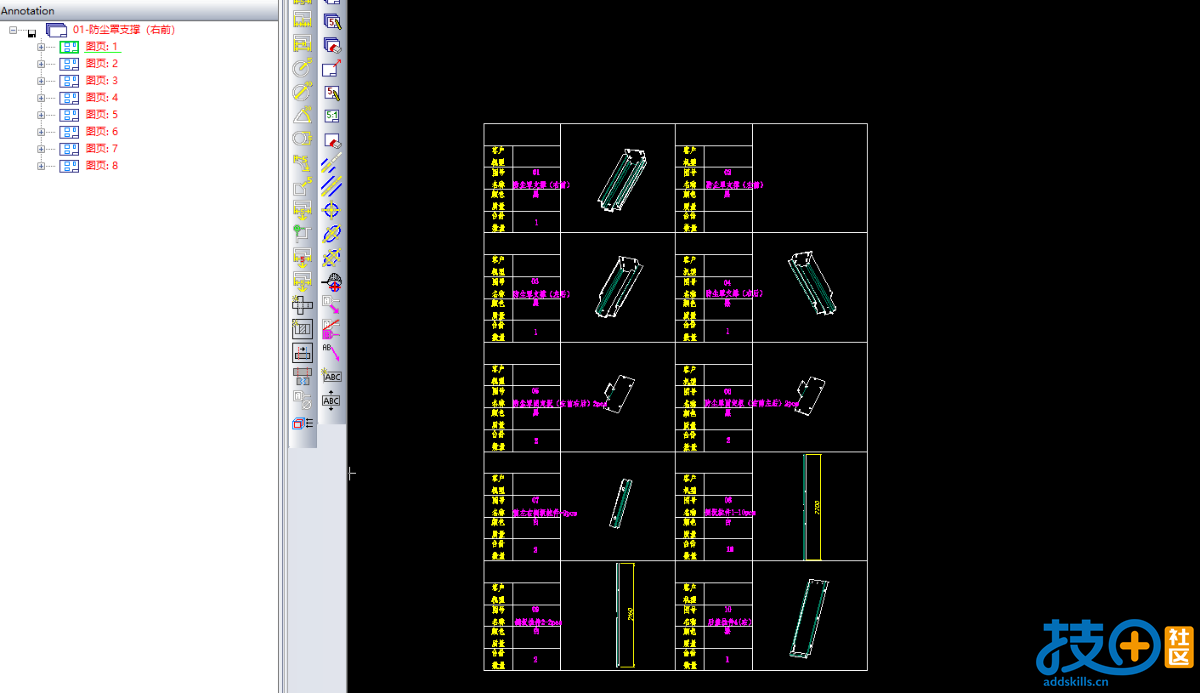Select the yellow X with blue ring tool
The width and height of the screenshot is (1200, 693).
(333, 257)
